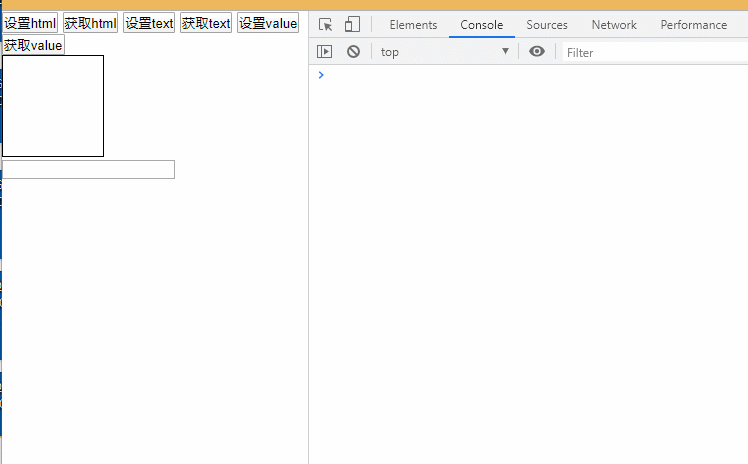Click the 获取text button
The image size is (748, 464).
[206, 23]
